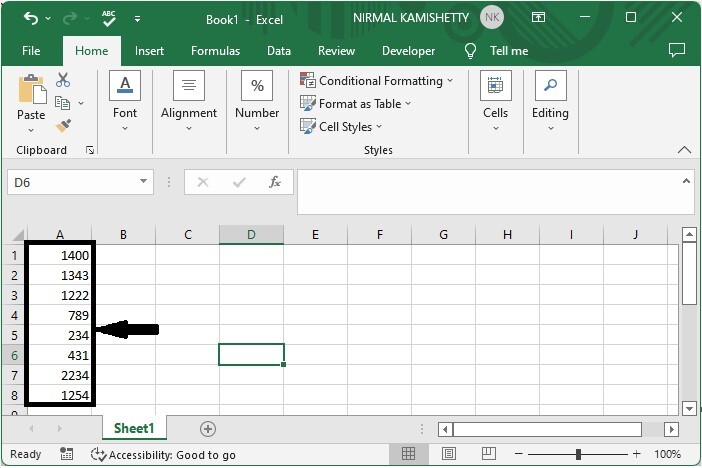Click the Spelling check icon in quick access
This screenshot has height=468, width=702.
pyautogui.click(x=108, y=18)
